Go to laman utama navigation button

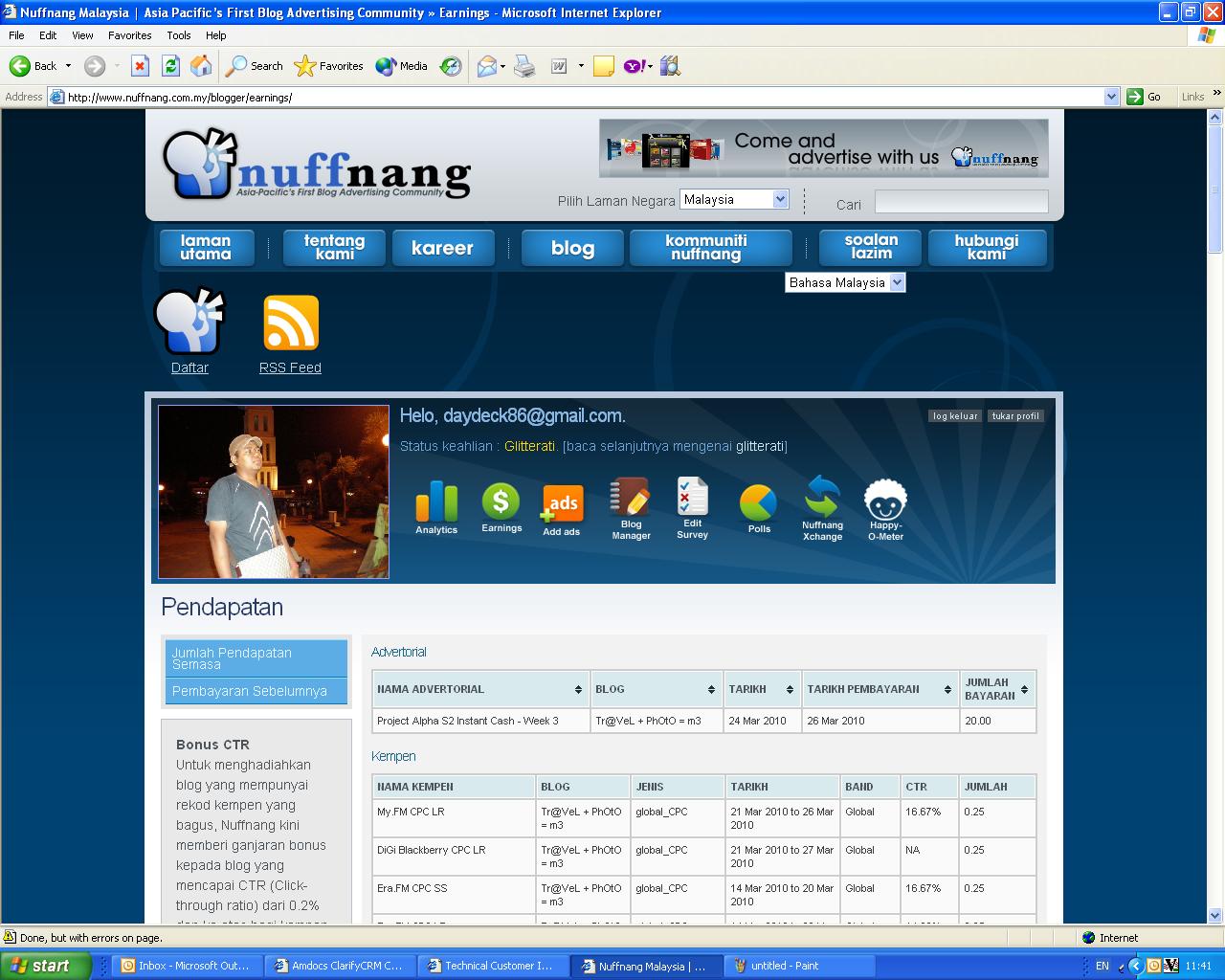[x=206, y=247]
